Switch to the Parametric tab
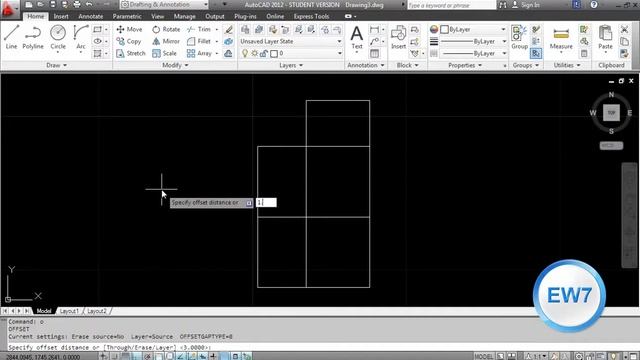 point(127,16)
